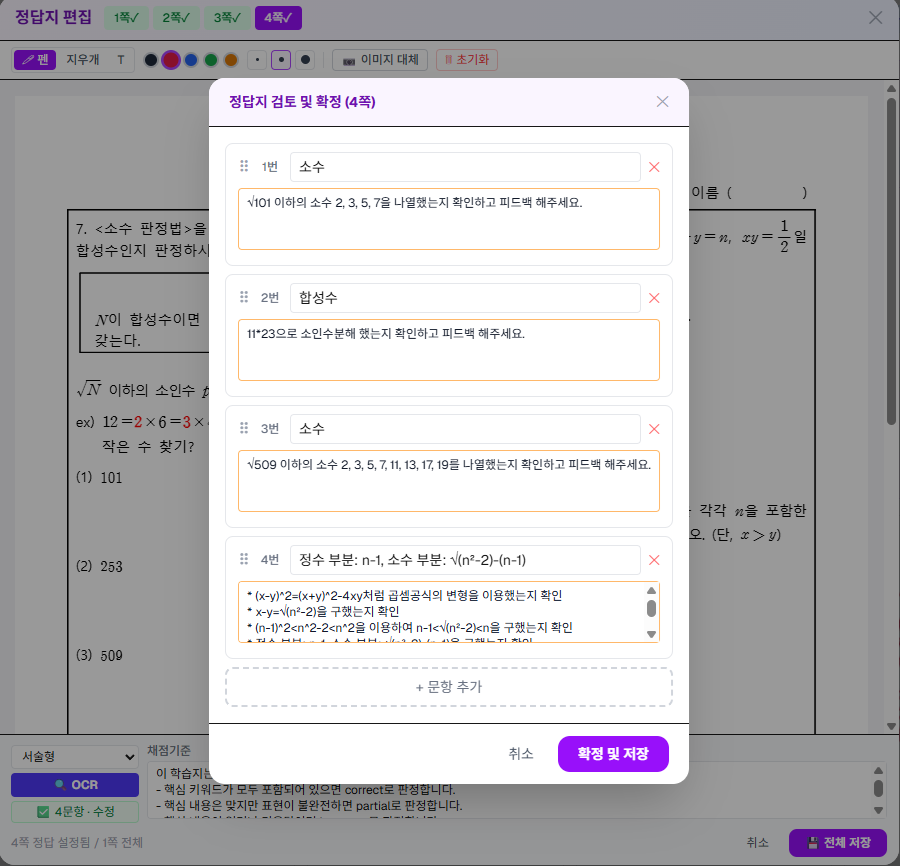Grab the drag handle of question 1번
Screen dimensions: 900x866
click(244, 166)
